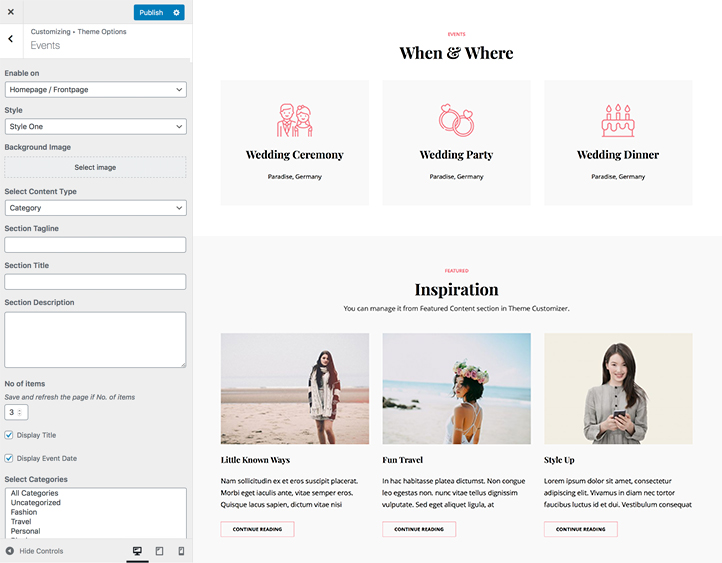Click the Select image button
The height and width of the screenshot is (563, 722).
point(95,167)
